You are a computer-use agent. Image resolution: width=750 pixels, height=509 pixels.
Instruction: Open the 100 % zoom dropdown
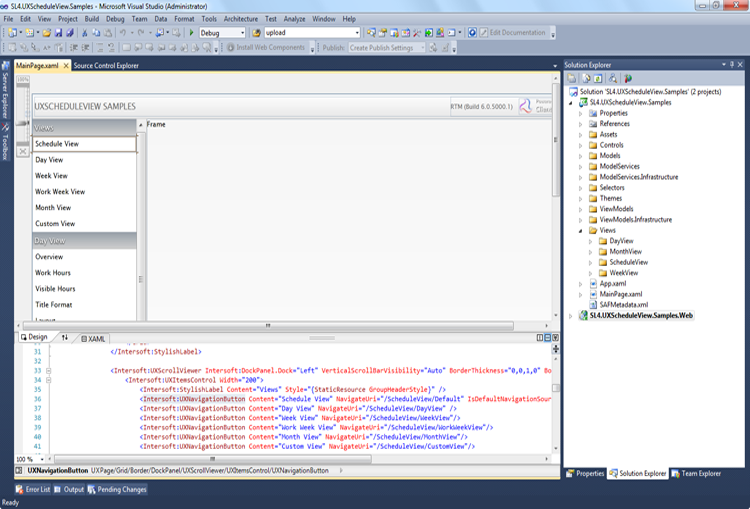click(42, 459)
